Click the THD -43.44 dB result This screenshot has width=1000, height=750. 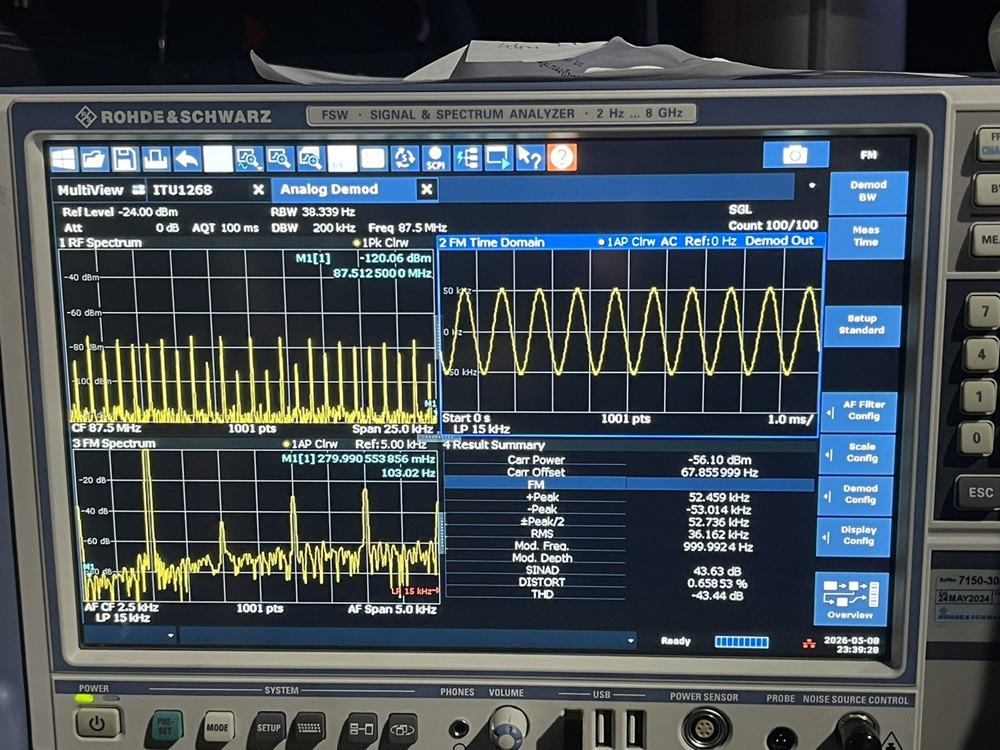click(717, 596)
